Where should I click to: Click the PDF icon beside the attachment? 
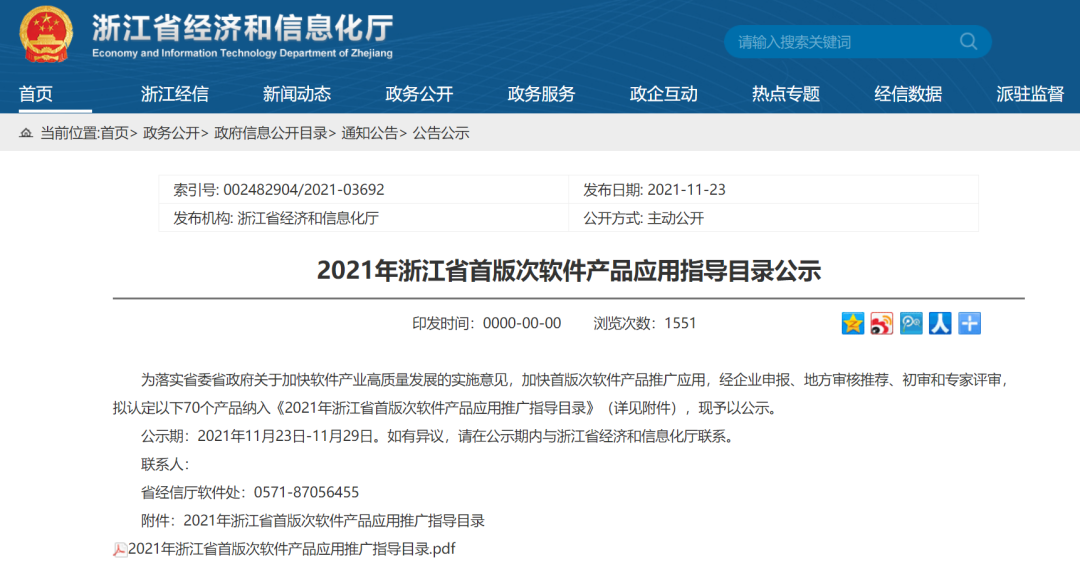[120, 549]
